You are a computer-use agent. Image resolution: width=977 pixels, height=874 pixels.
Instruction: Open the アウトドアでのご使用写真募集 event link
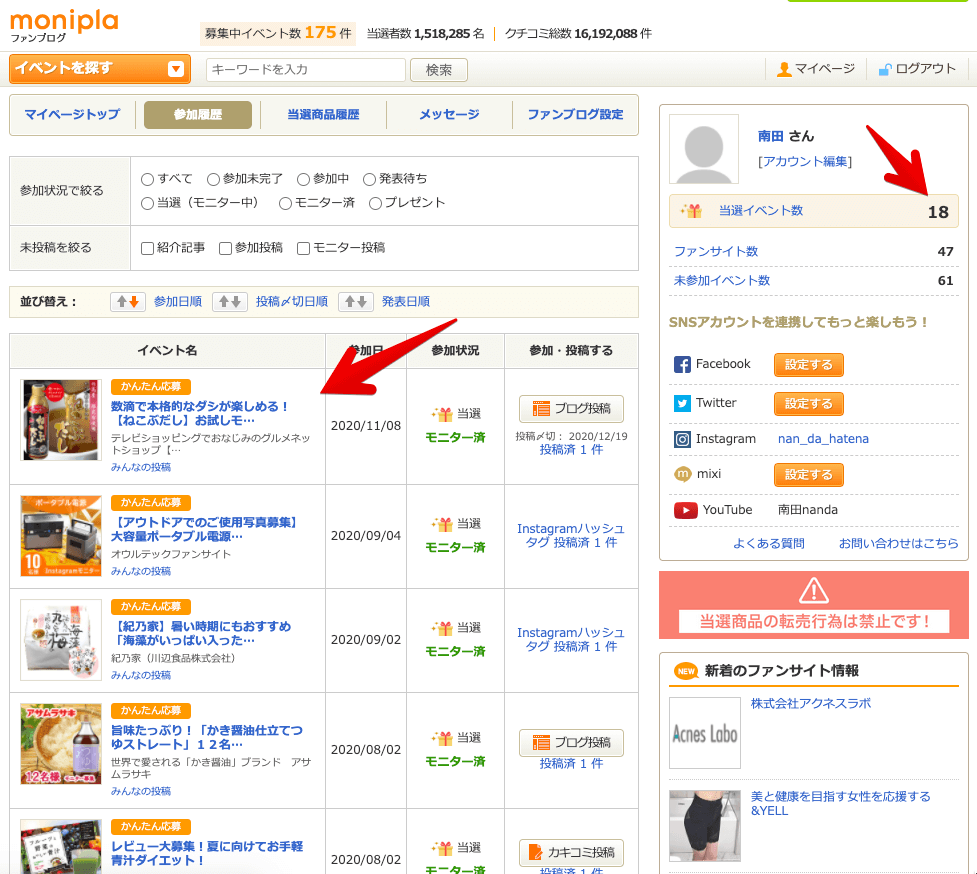point(204,529)
